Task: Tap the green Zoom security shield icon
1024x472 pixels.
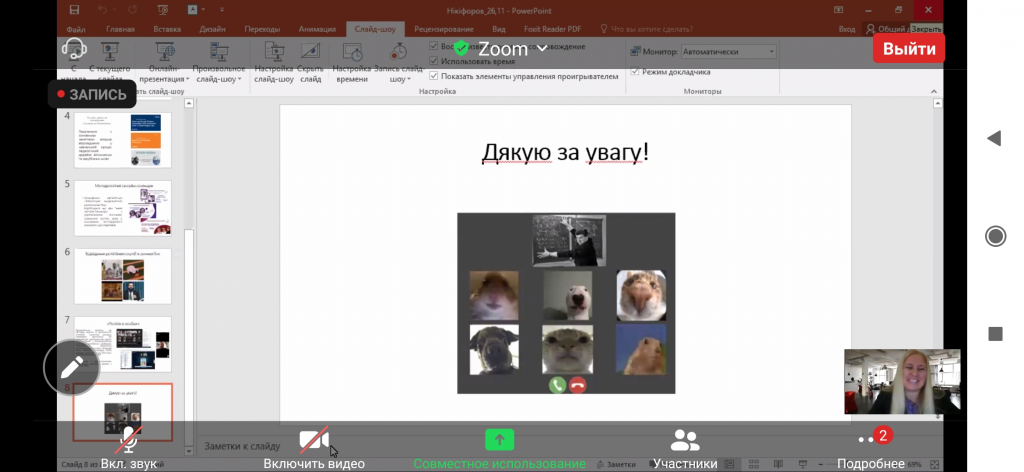Action: 462,48
